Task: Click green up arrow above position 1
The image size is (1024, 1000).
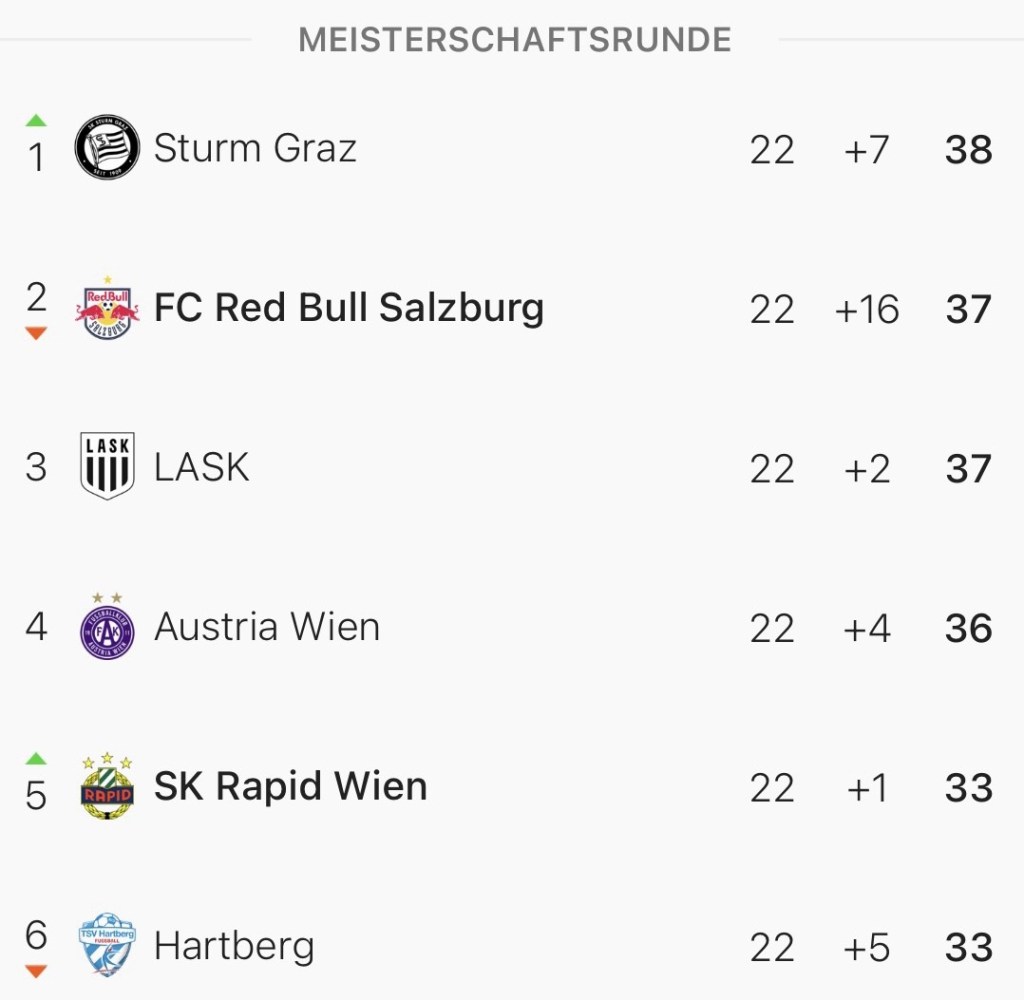Action: (x=36, y=121)
